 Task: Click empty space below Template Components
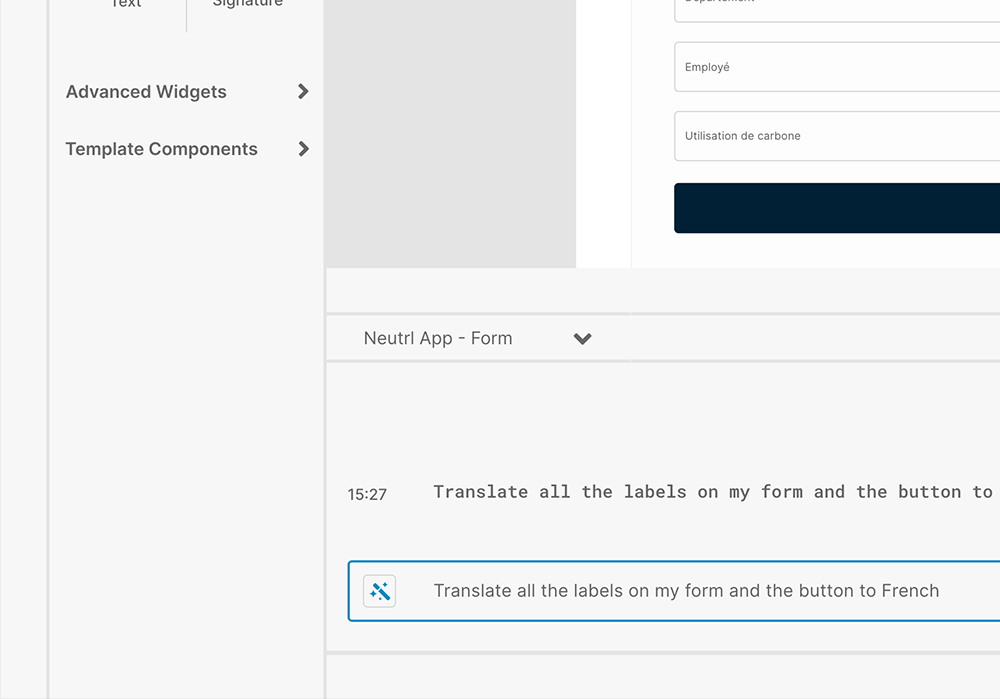[x=186, y=400]
